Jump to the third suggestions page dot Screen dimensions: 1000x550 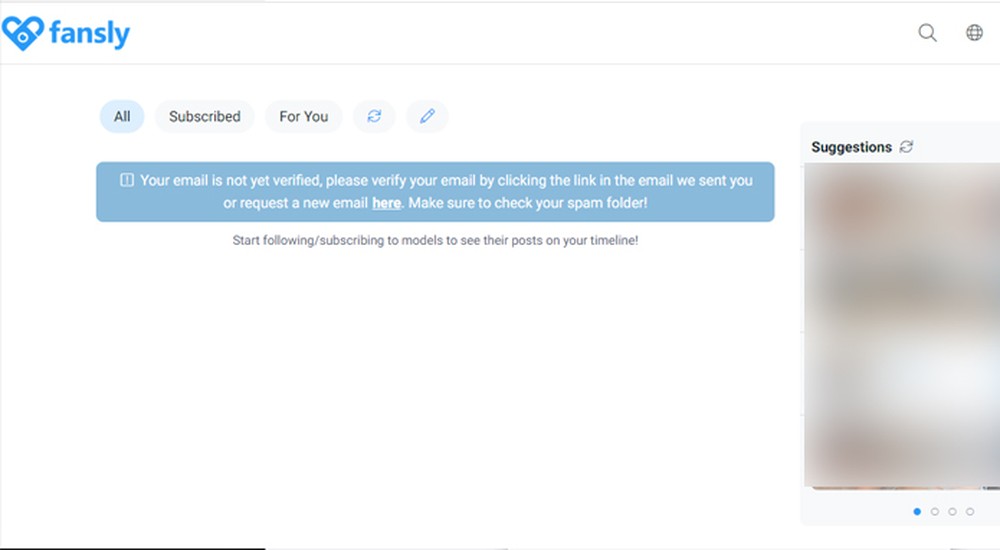pyautogui.click(x=952, y=511)
